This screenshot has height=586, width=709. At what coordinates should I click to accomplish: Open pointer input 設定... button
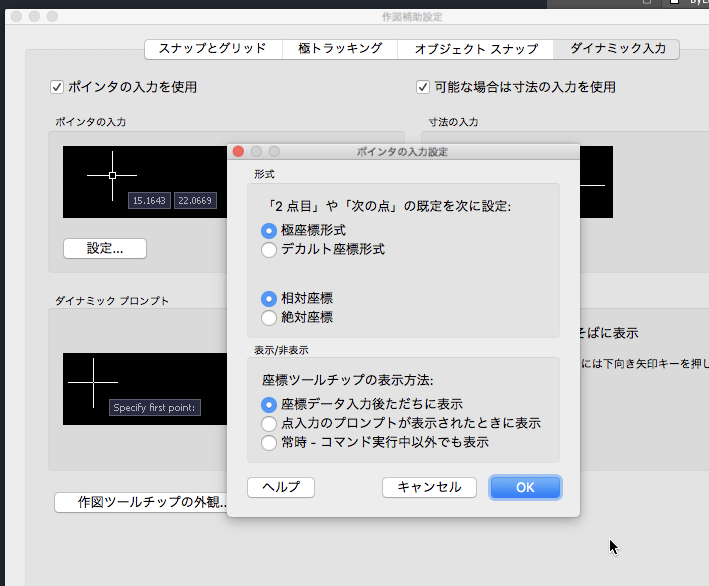pyautogui.click(x=105, y=248)
